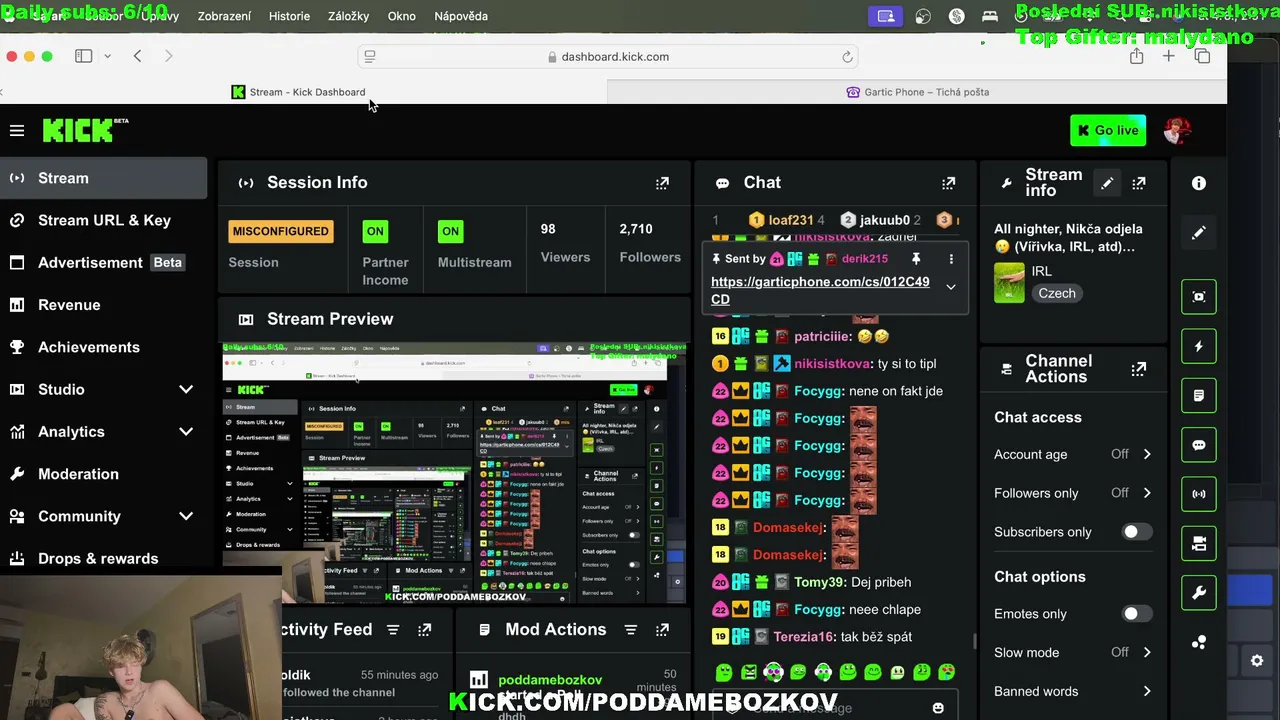The width and height of the screenshot is (1280, 720).
Task: Open the Advertisement page
Action: 104,263
